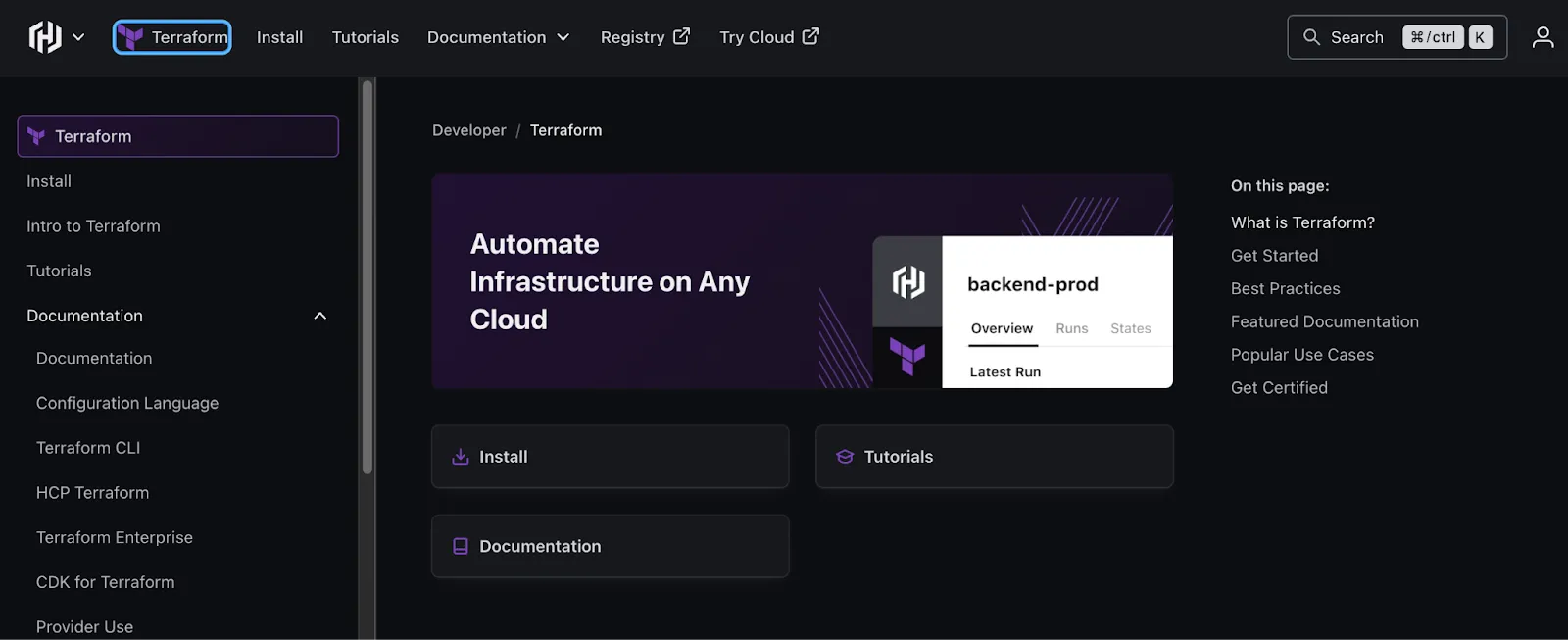Open Terraform CLI in sidebar
This screenshot has width=1568, height=640.
click(88, 448)
